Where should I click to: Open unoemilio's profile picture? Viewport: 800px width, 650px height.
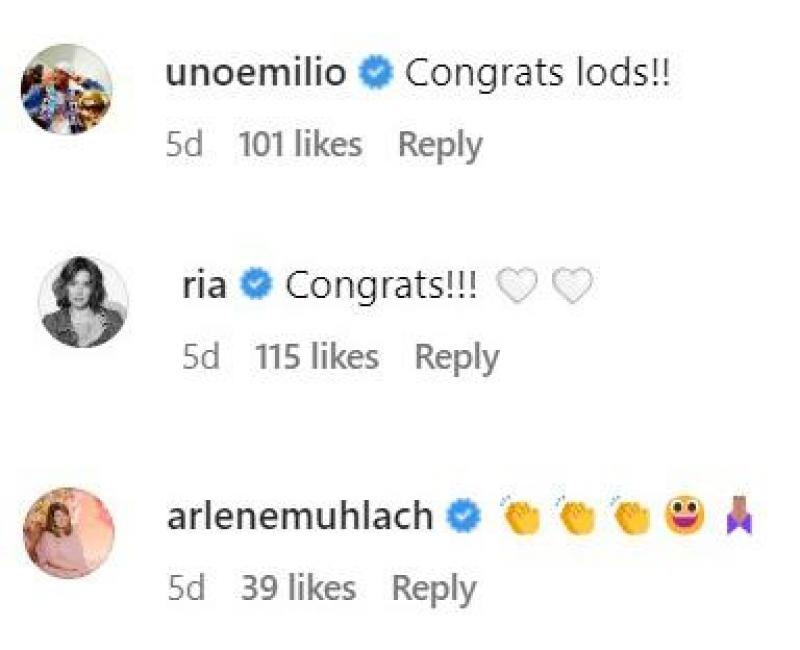tap(66, 88)
